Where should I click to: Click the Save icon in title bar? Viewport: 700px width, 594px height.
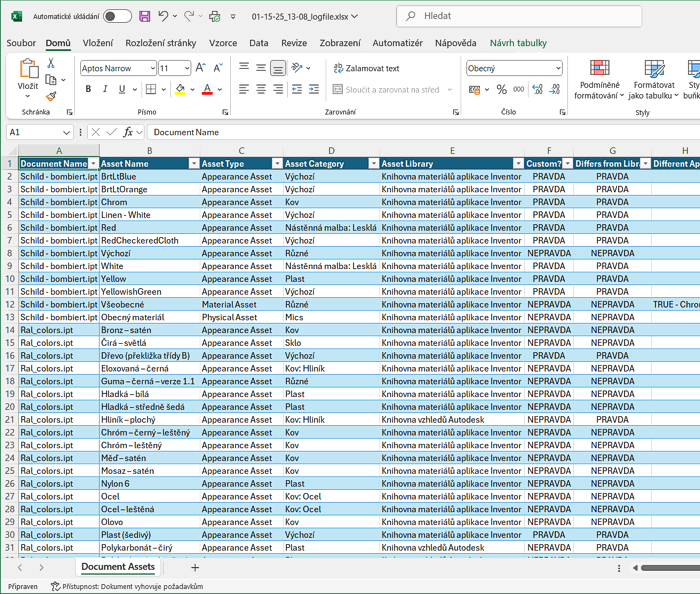click(144, 17)
